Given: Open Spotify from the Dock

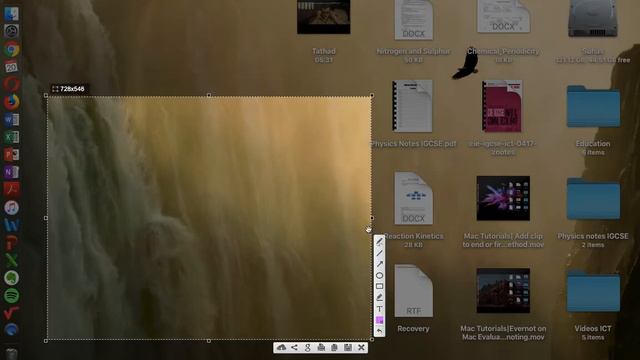Looking at the screenshot, I should coord(11,296).
